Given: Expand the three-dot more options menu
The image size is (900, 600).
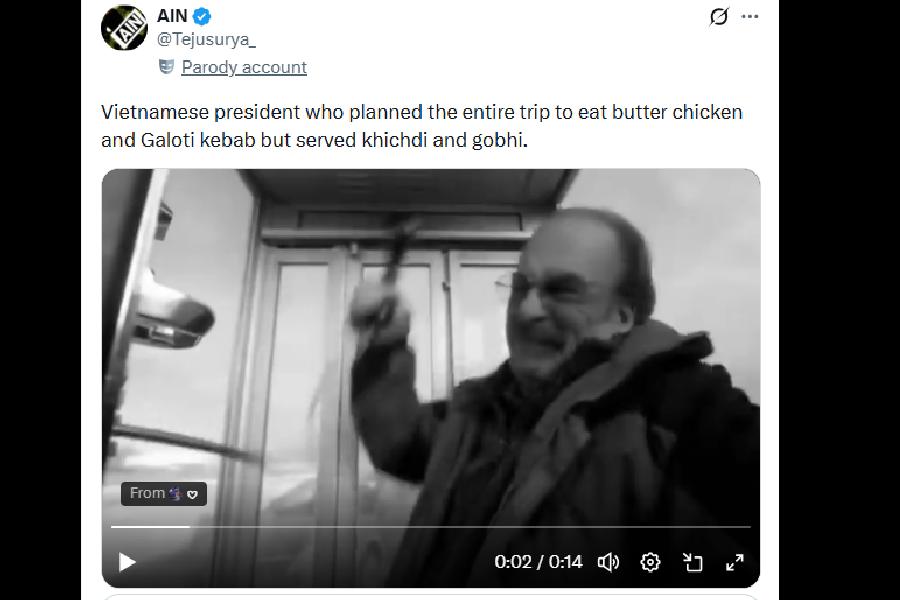Looking at the screenshot, I should tap(750, 17).
